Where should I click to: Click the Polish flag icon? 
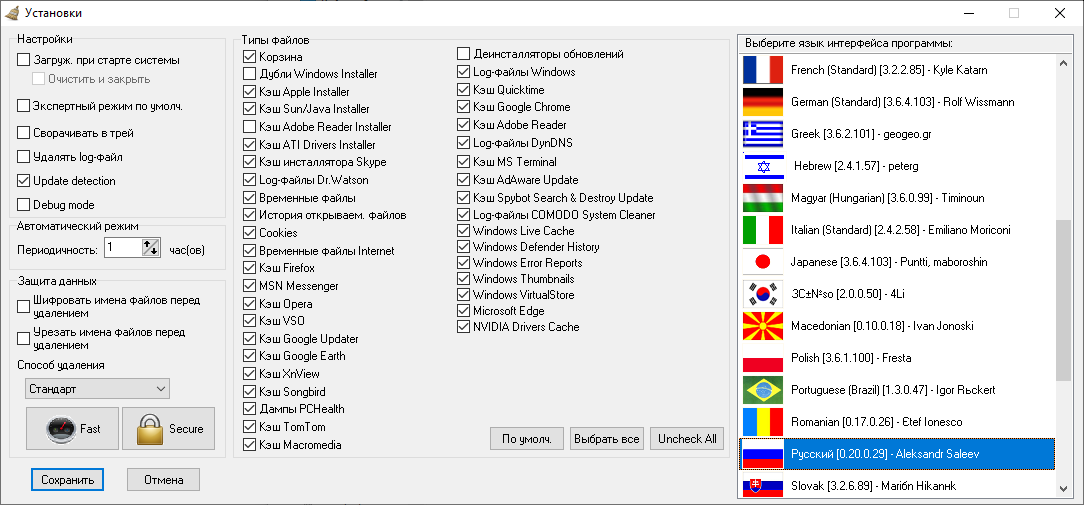tap(763, 358)
